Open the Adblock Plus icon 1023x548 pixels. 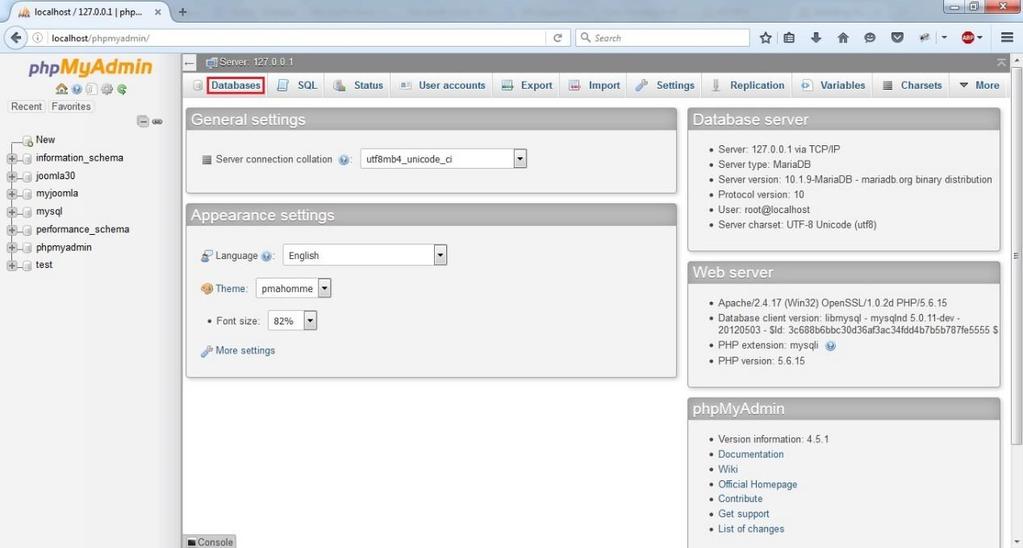pos(968,38)
